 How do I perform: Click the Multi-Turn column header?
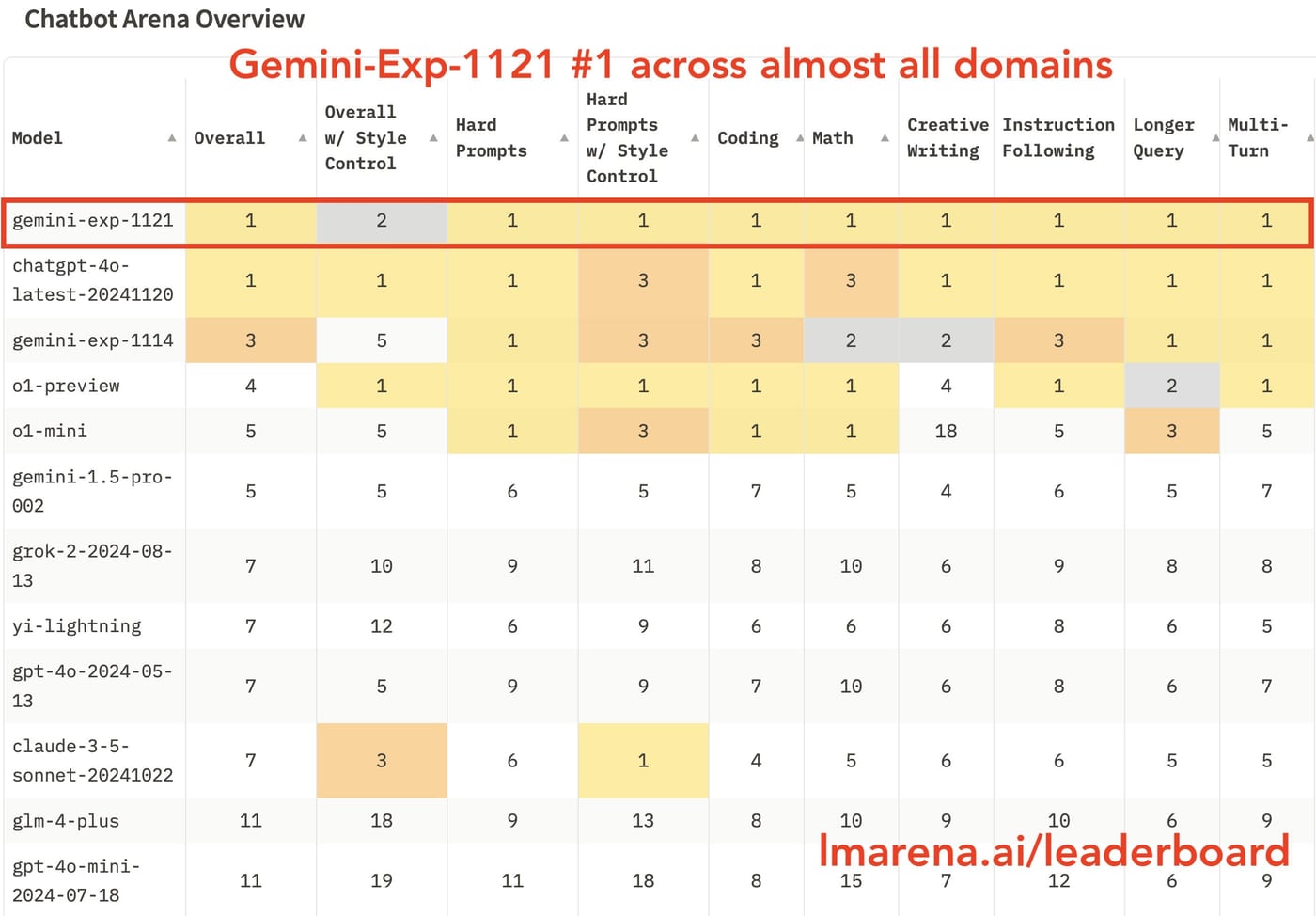1258,138
